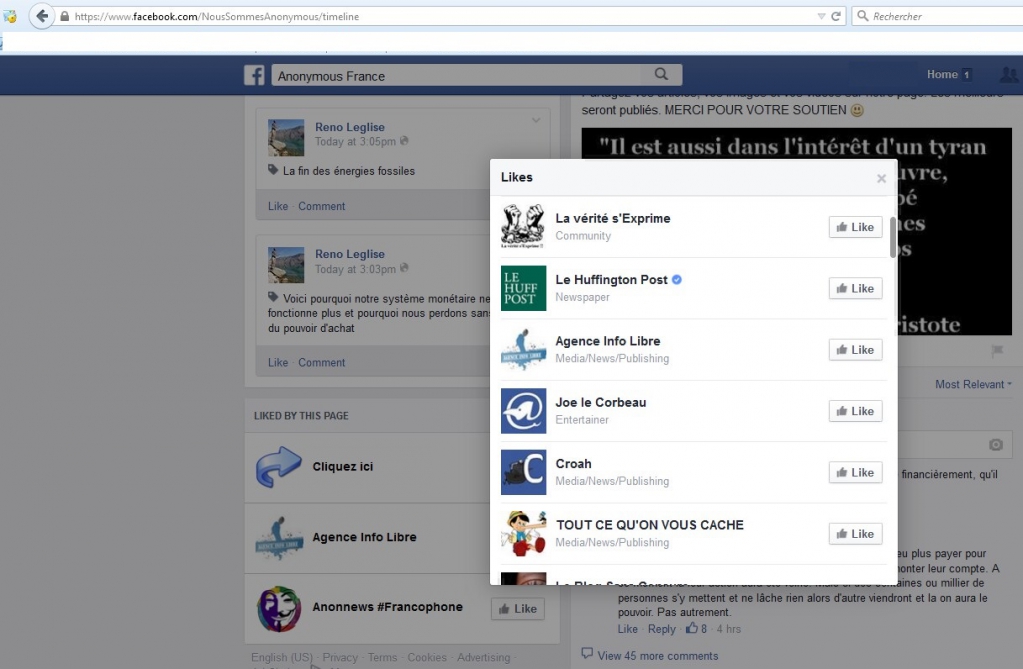Click the address bar padlock icon
The image size is (1023, 669).
coord(65,16)
